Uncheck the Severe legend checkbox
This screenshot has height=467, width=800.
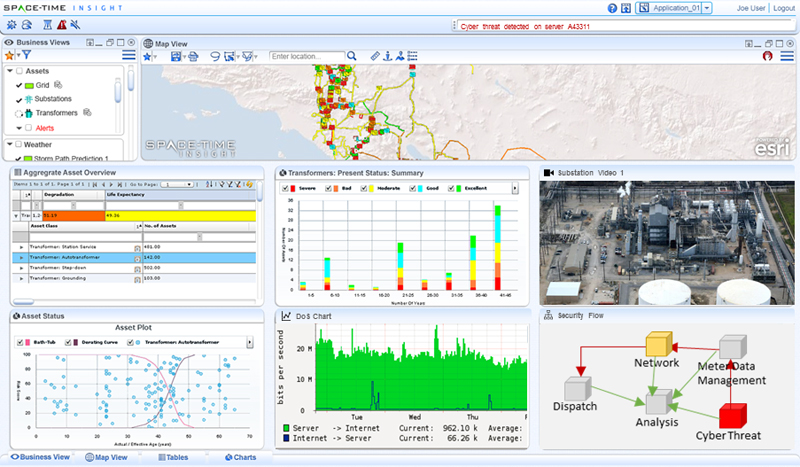(285, 188)
